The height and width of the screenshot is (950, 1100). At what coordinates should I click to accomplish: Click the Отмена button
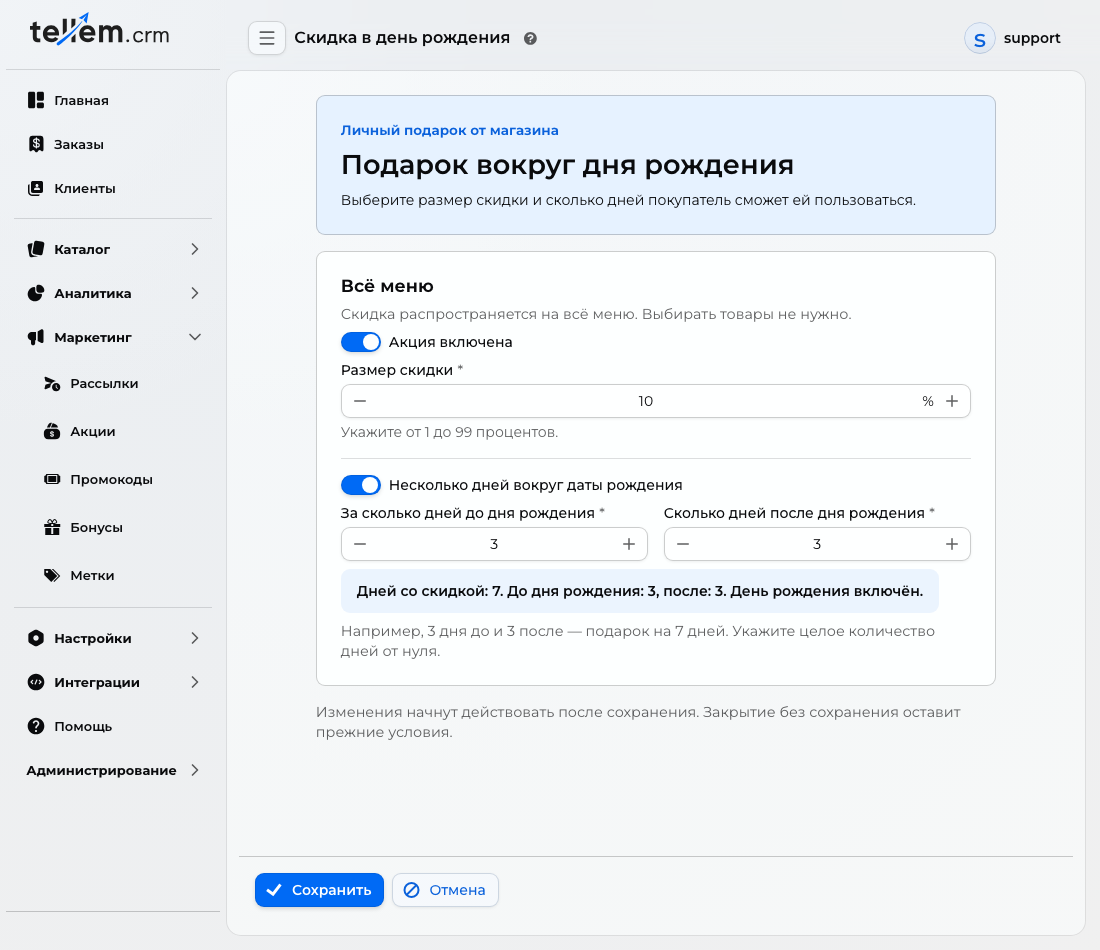(x=445, y=890)
